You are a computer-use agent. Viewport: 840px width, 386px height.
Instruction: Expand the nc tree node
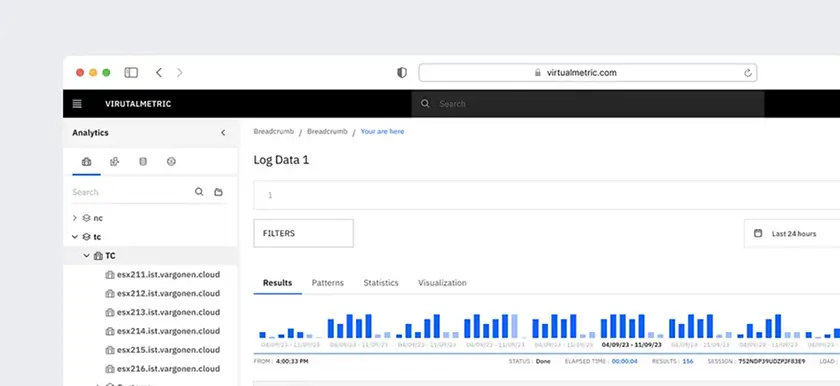point(74,218)
